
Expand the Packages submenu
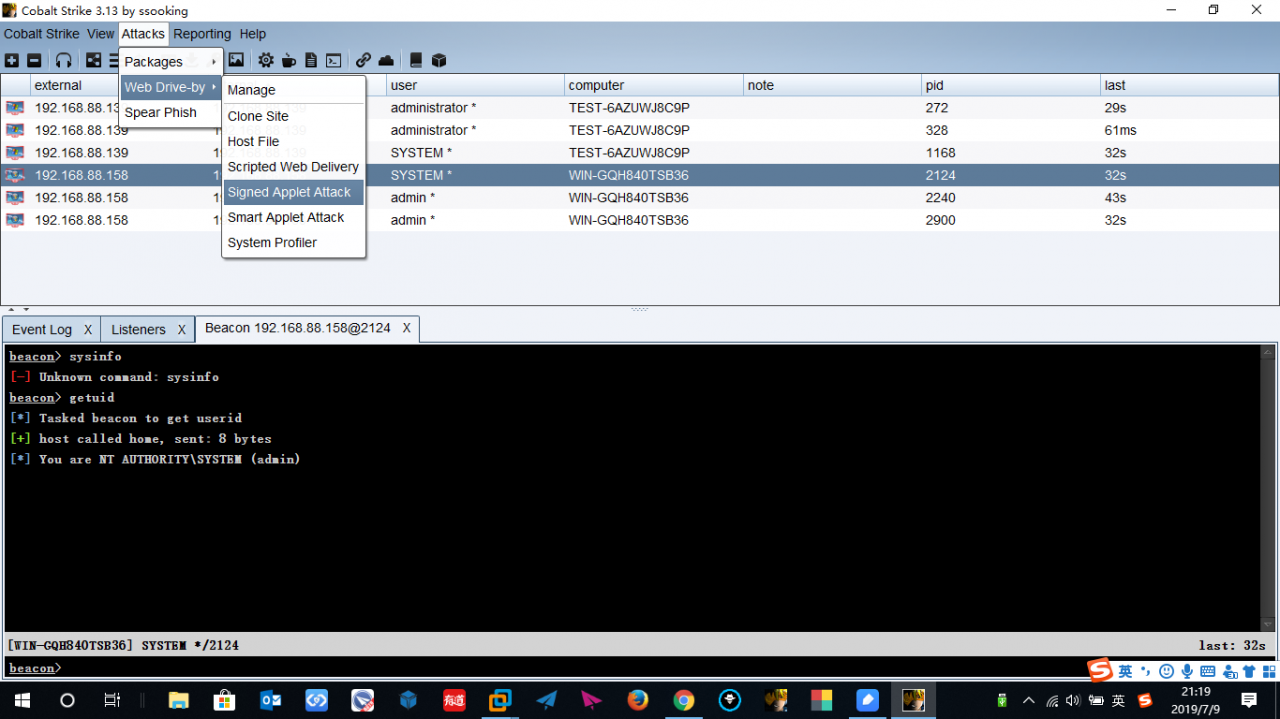tap(170, 62)
